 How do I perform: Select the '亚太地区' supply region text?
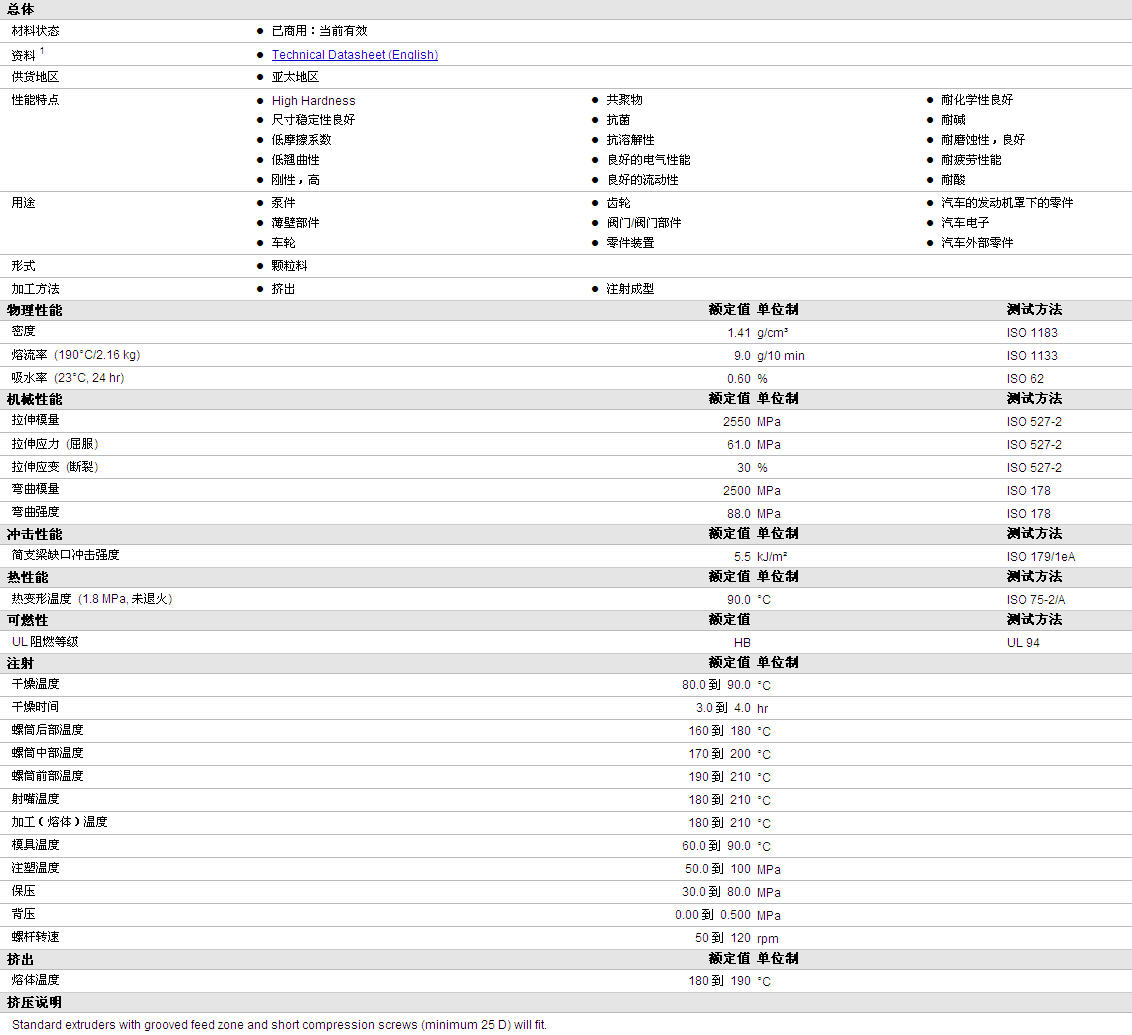[295, 77]
